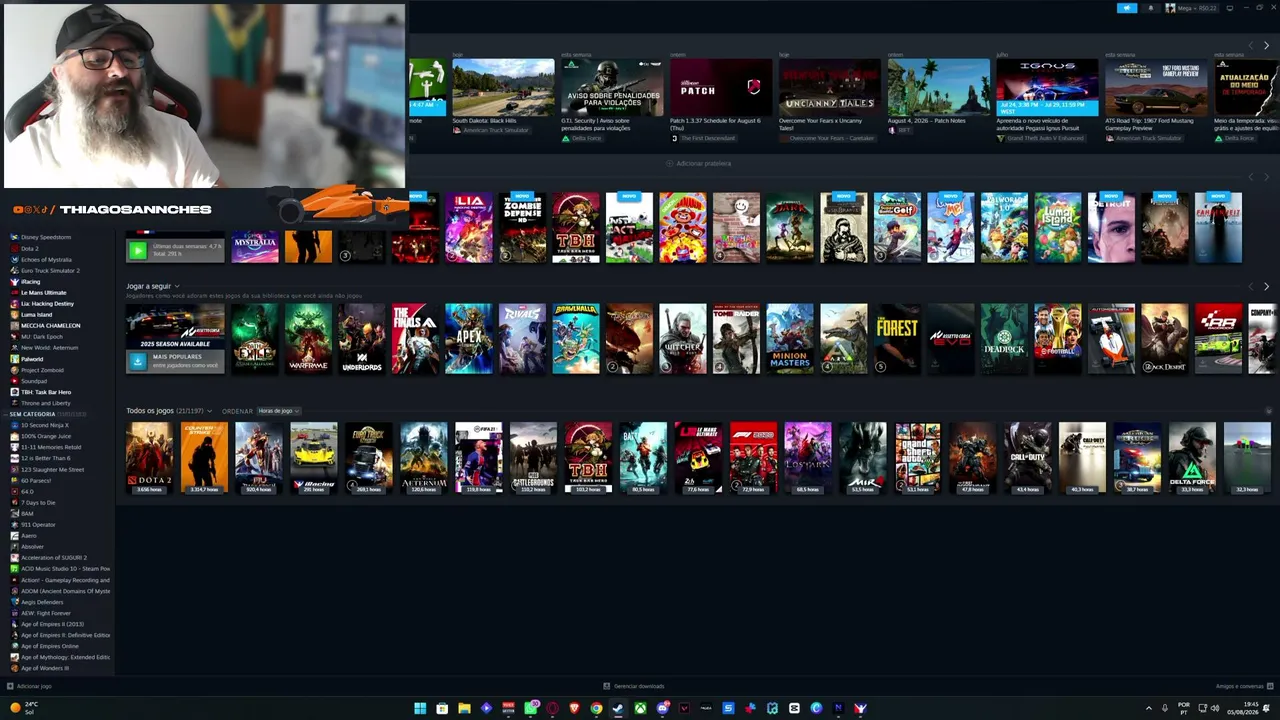Open WhatsApp from the taskbar
The height and width of the screenshot is (720, 1280).
(x=530, y=708)
